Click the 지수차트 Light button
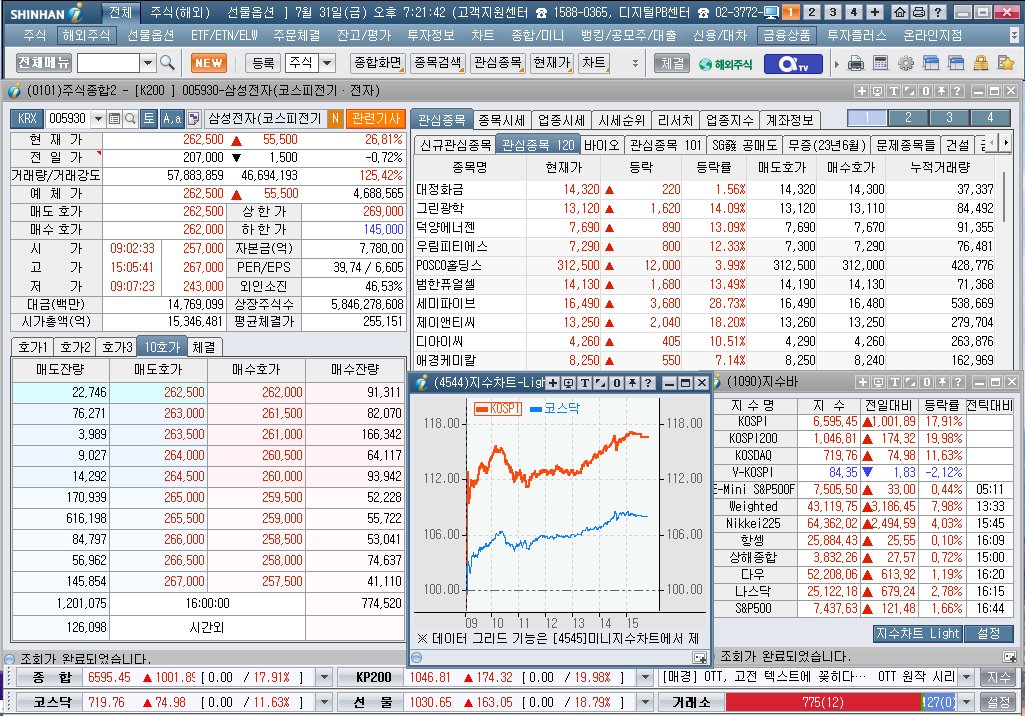Screen dimensions: 1025x716 click(917, 634)
